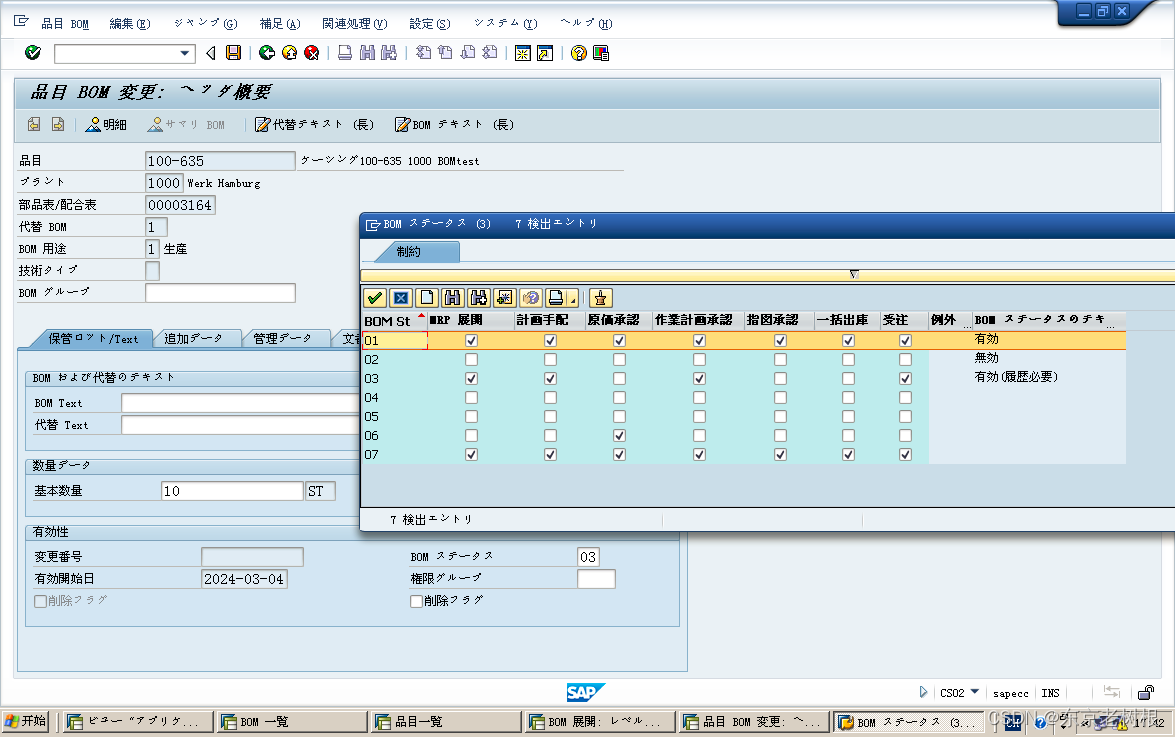Collapse the command field with left triangle
Screen dimensions: 1175x737
(211, 52)
